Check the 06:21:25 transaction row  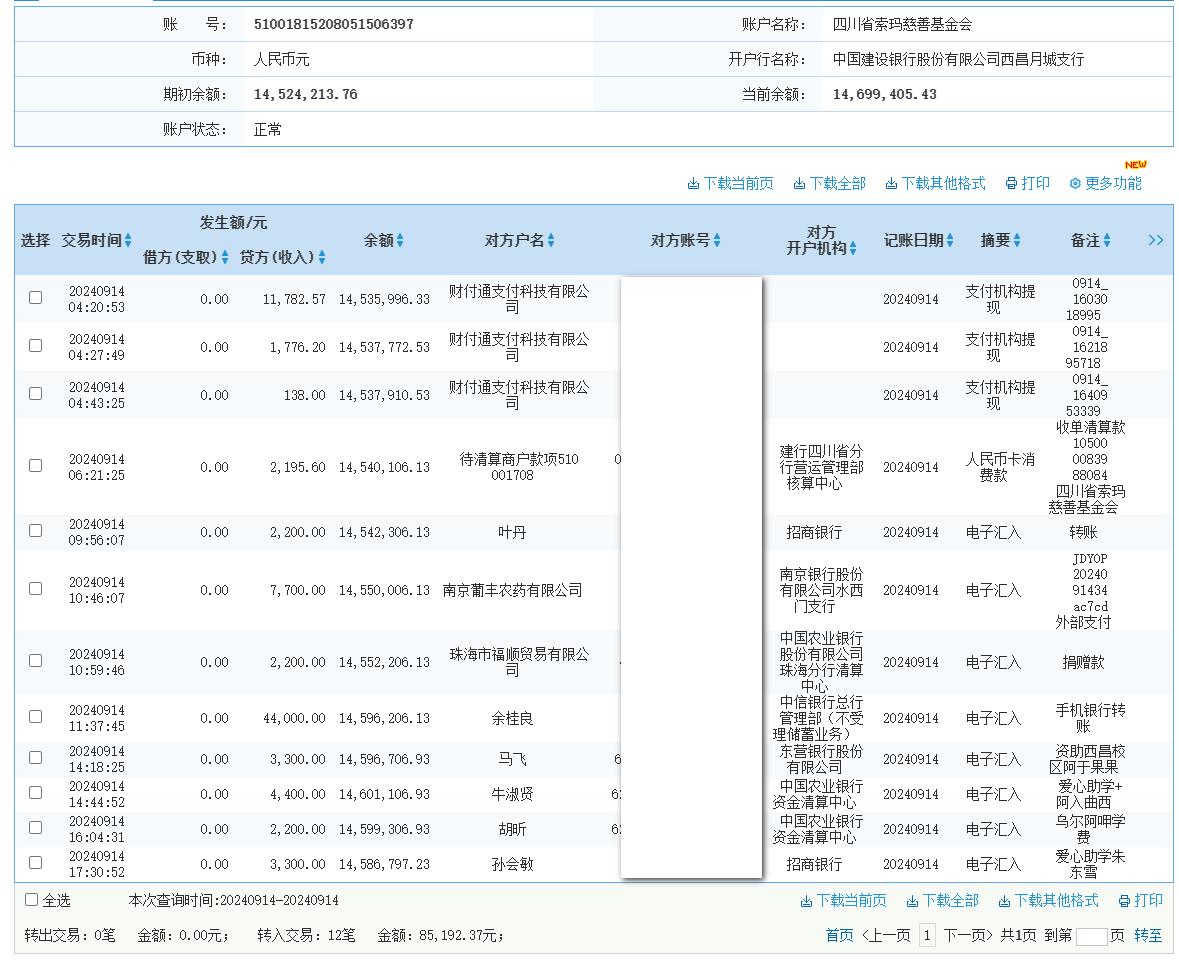point(35,466)
